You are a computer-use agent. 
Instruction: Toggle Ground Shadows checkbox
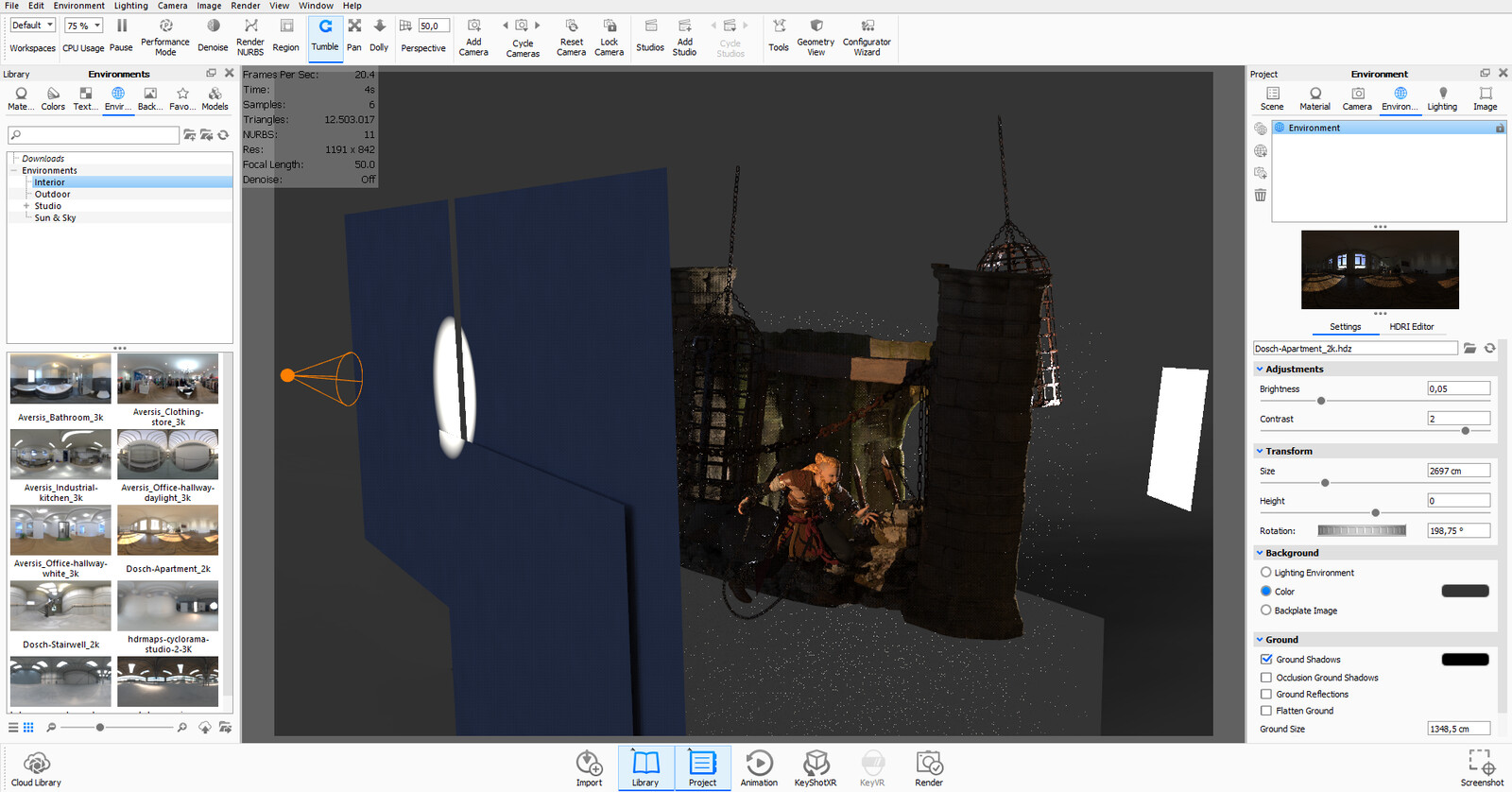tap(1266, 660)
